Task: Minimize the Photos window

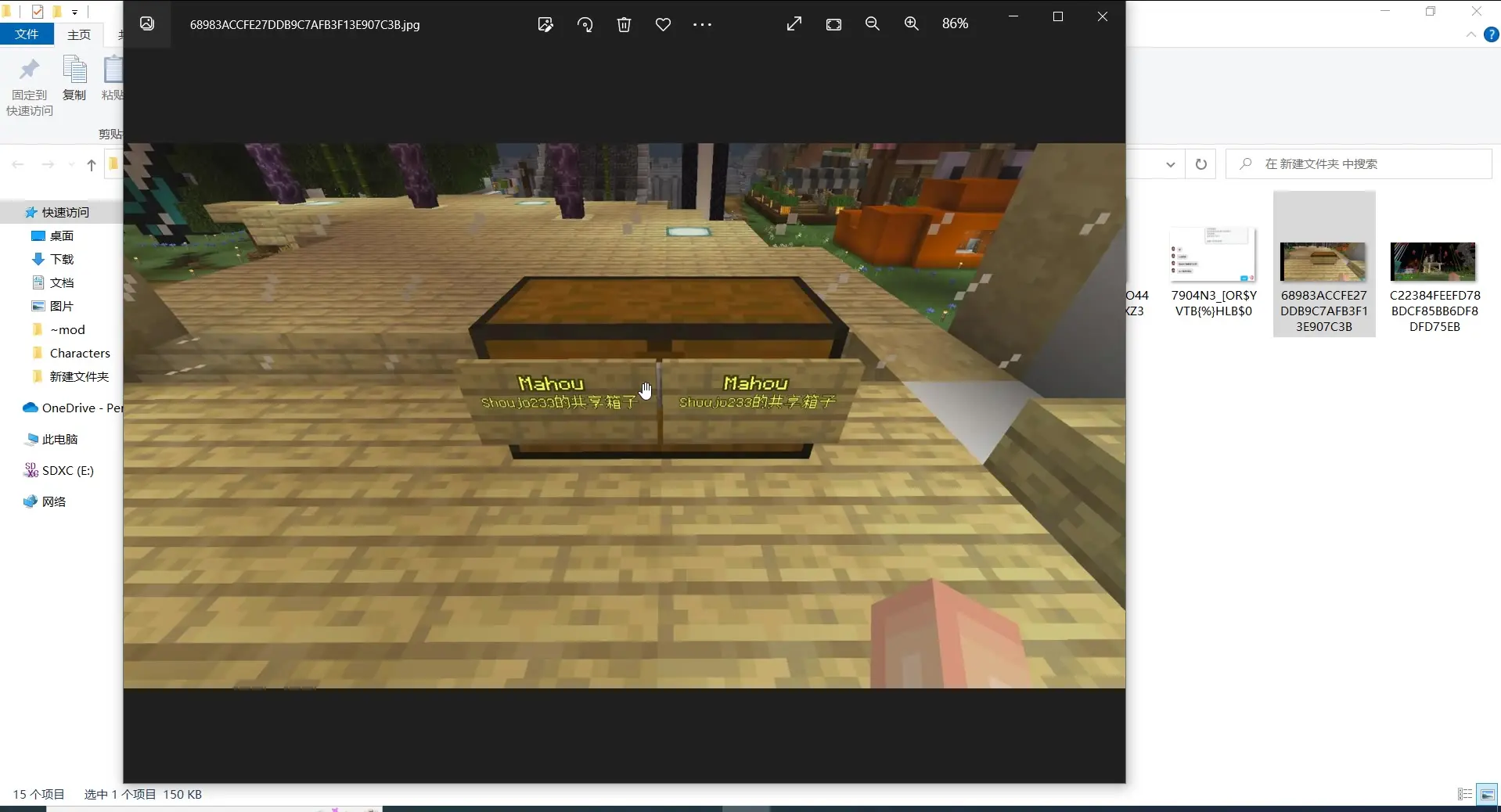Action: point(1013,16)
